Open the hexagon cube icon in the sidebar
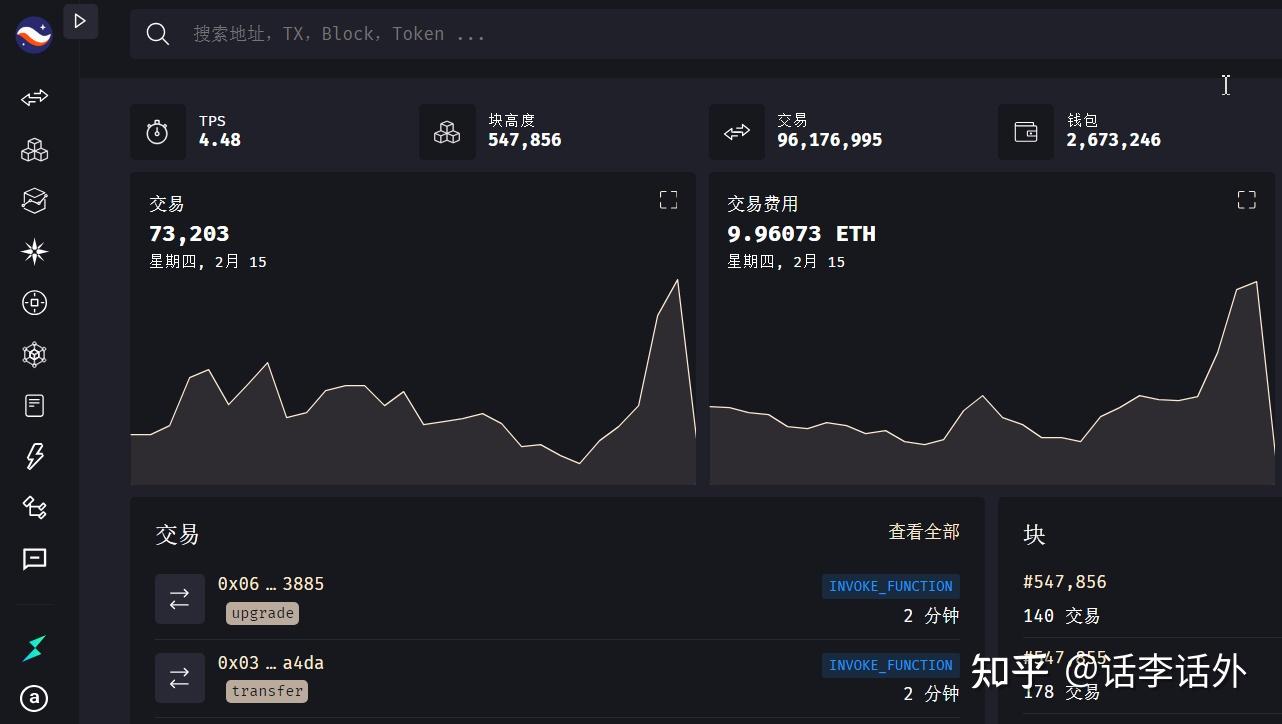The height and width of the screenshot is (724, 1282). point(35,354)
